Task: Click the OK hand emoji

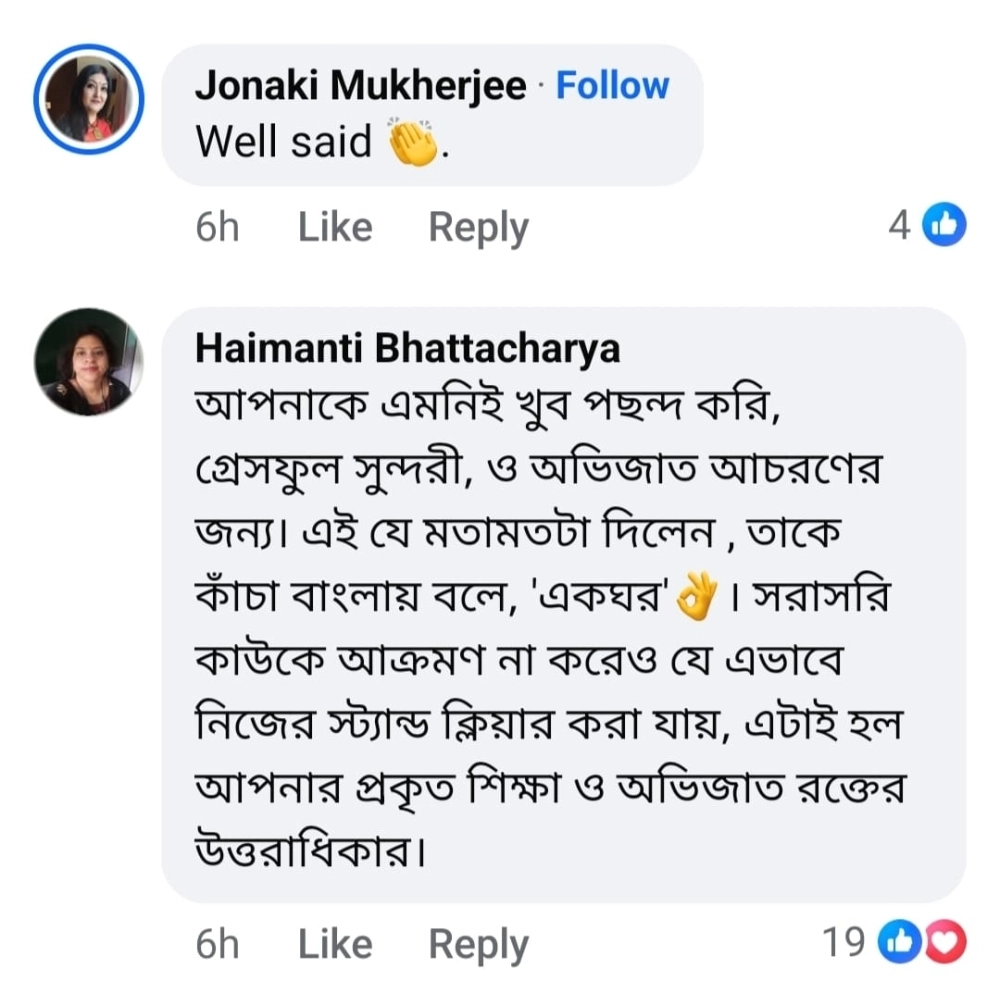Action: (698, 600)
